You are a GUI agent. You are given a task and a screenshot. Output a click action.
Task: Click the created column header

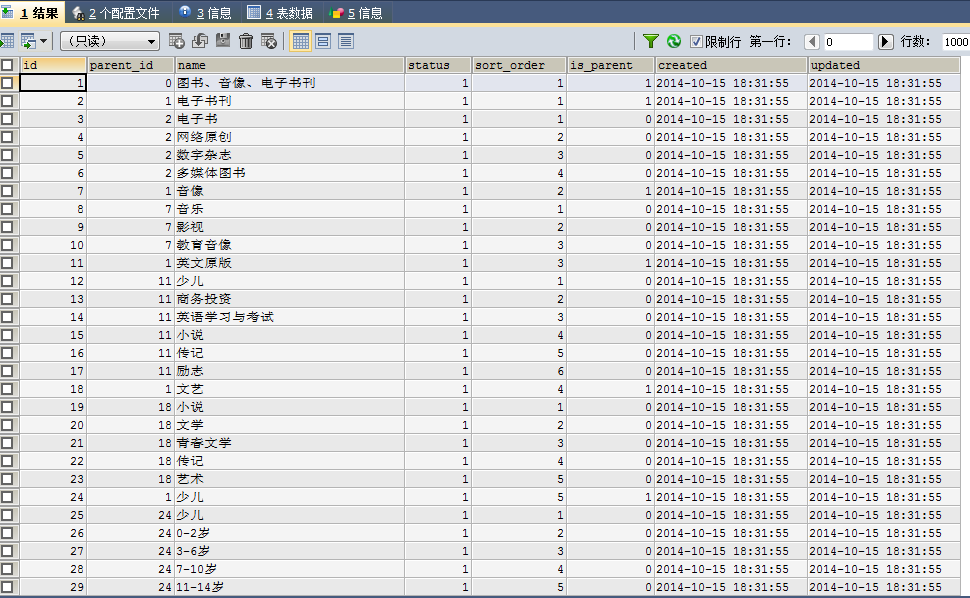(731, 65)
